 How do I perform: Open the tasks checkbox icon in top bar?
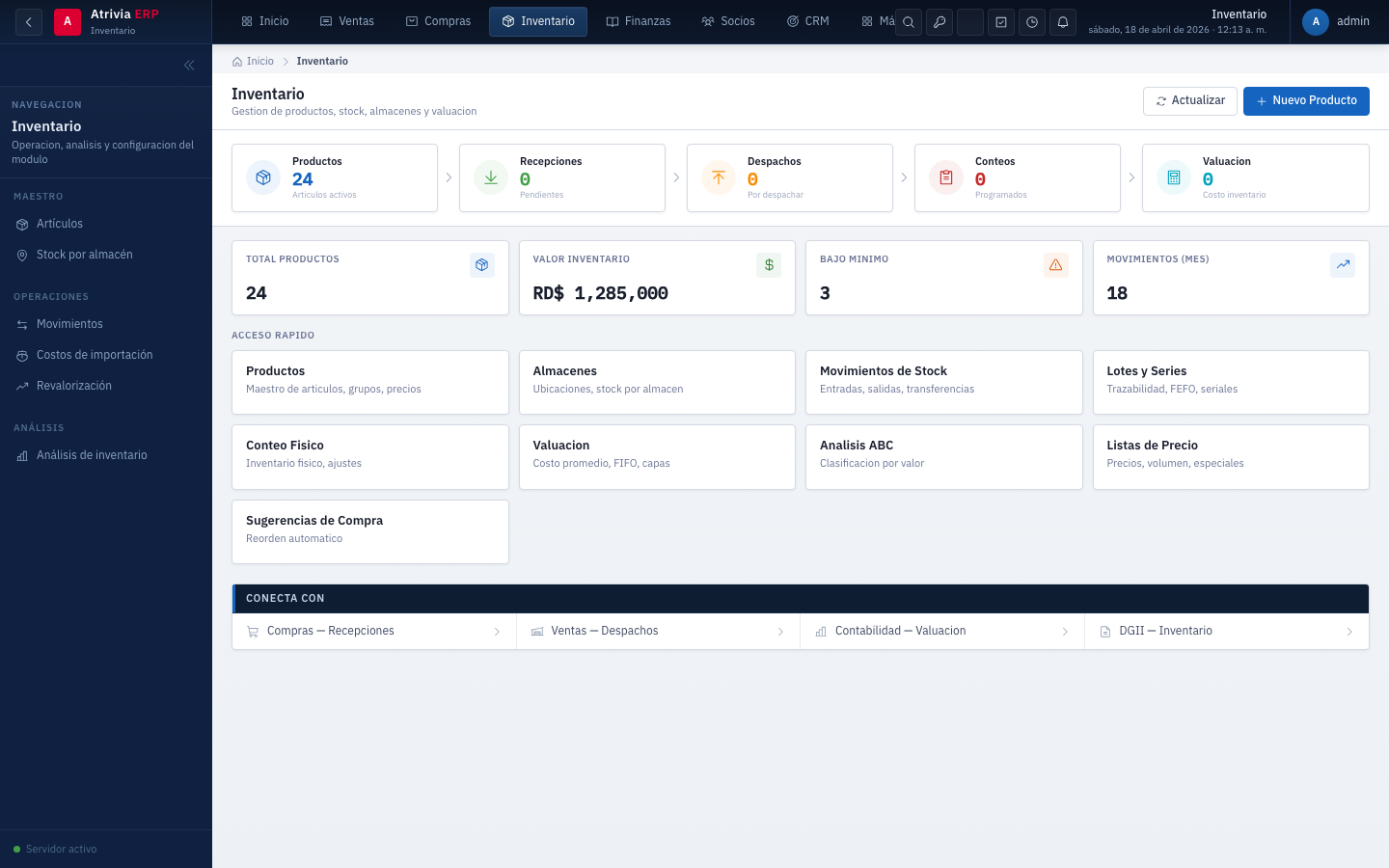pyautogui.click(x=1001, y=22)
